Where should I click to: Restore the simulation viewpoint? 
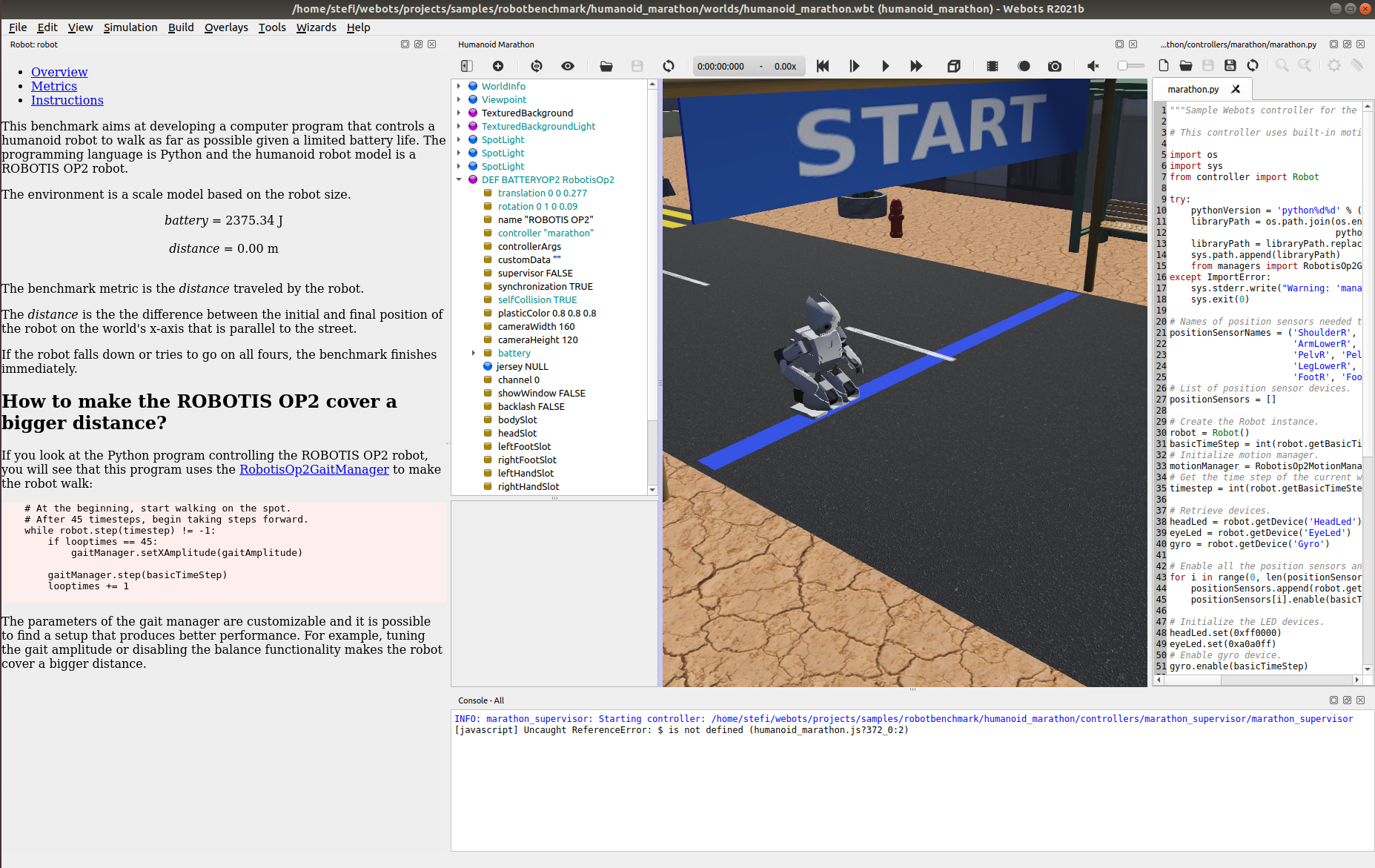[x=536, y=66]
